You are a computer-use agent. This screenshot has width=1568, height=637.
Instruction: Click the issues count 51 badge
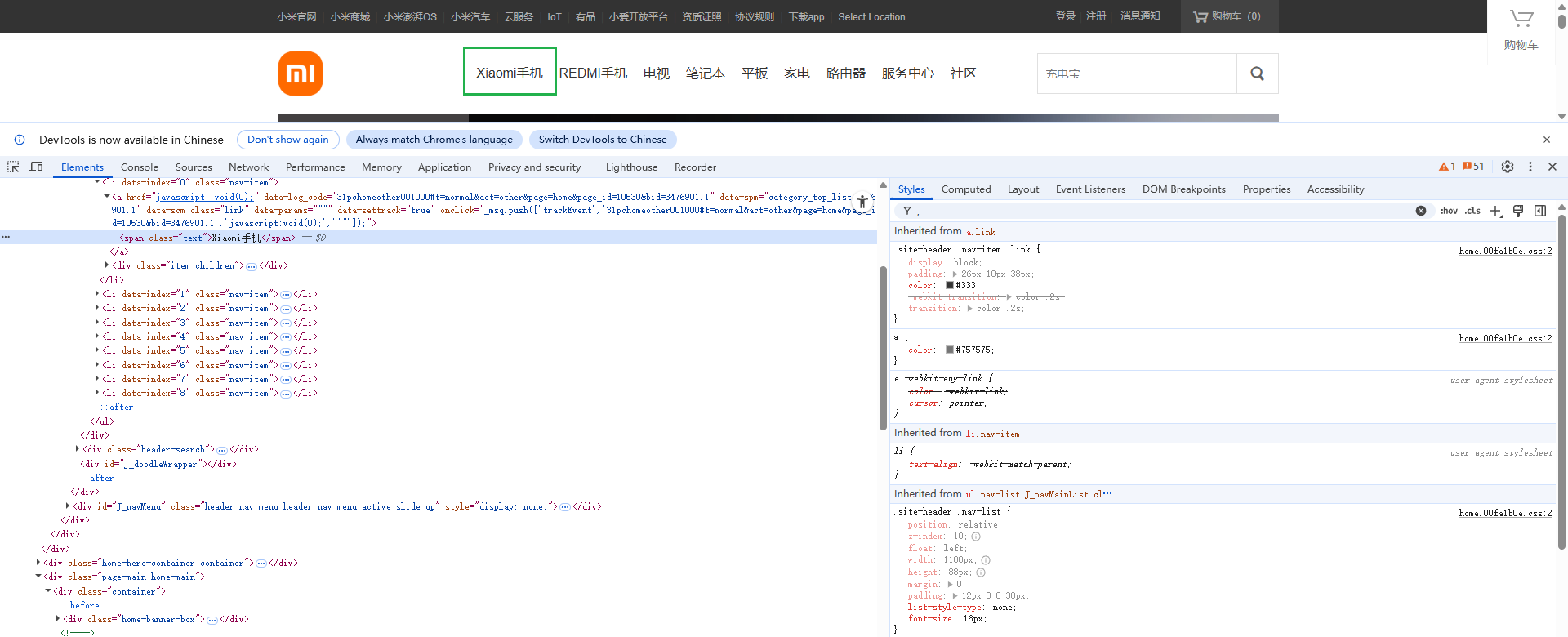tap(1473, 167)
